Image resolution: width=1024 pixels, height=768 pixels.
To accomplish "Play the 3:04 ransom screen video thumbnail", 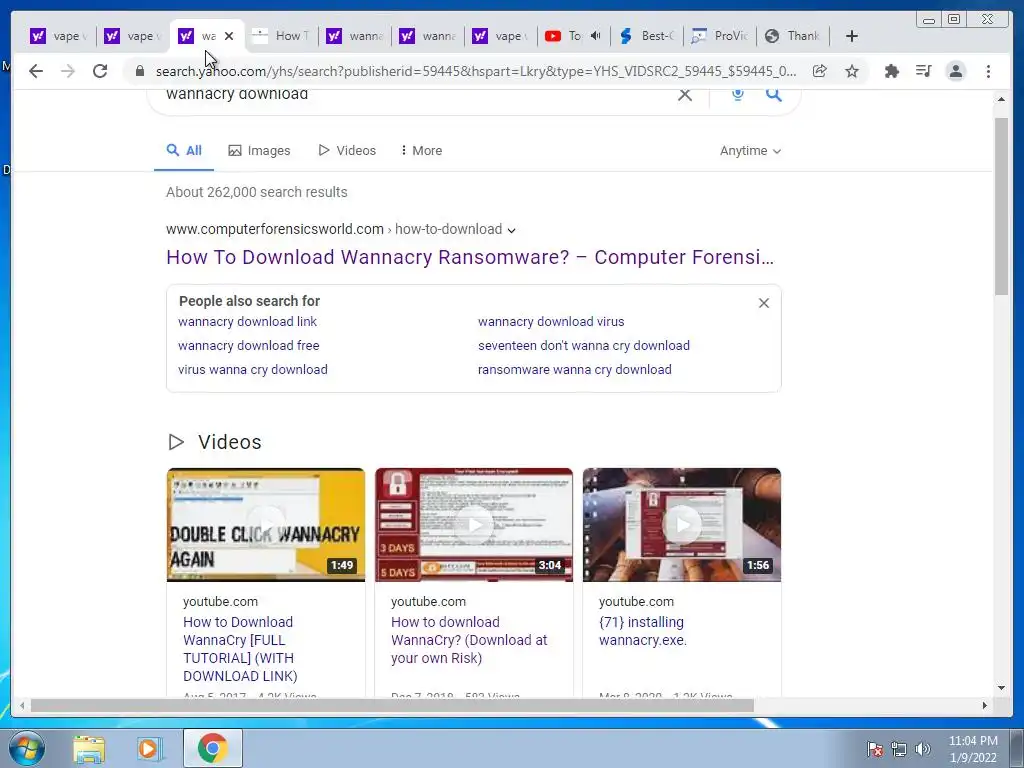I will point(474,524).
